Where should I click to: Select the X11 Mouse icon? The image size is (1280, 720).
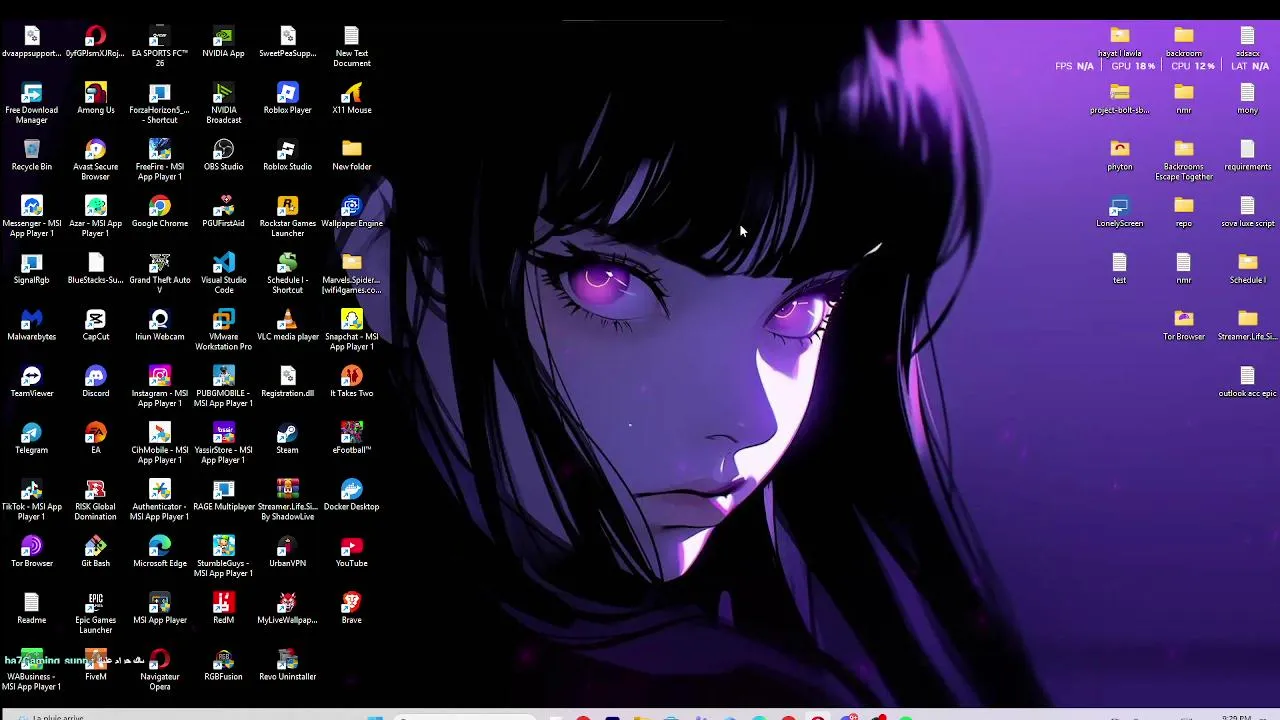pos(351,99)
